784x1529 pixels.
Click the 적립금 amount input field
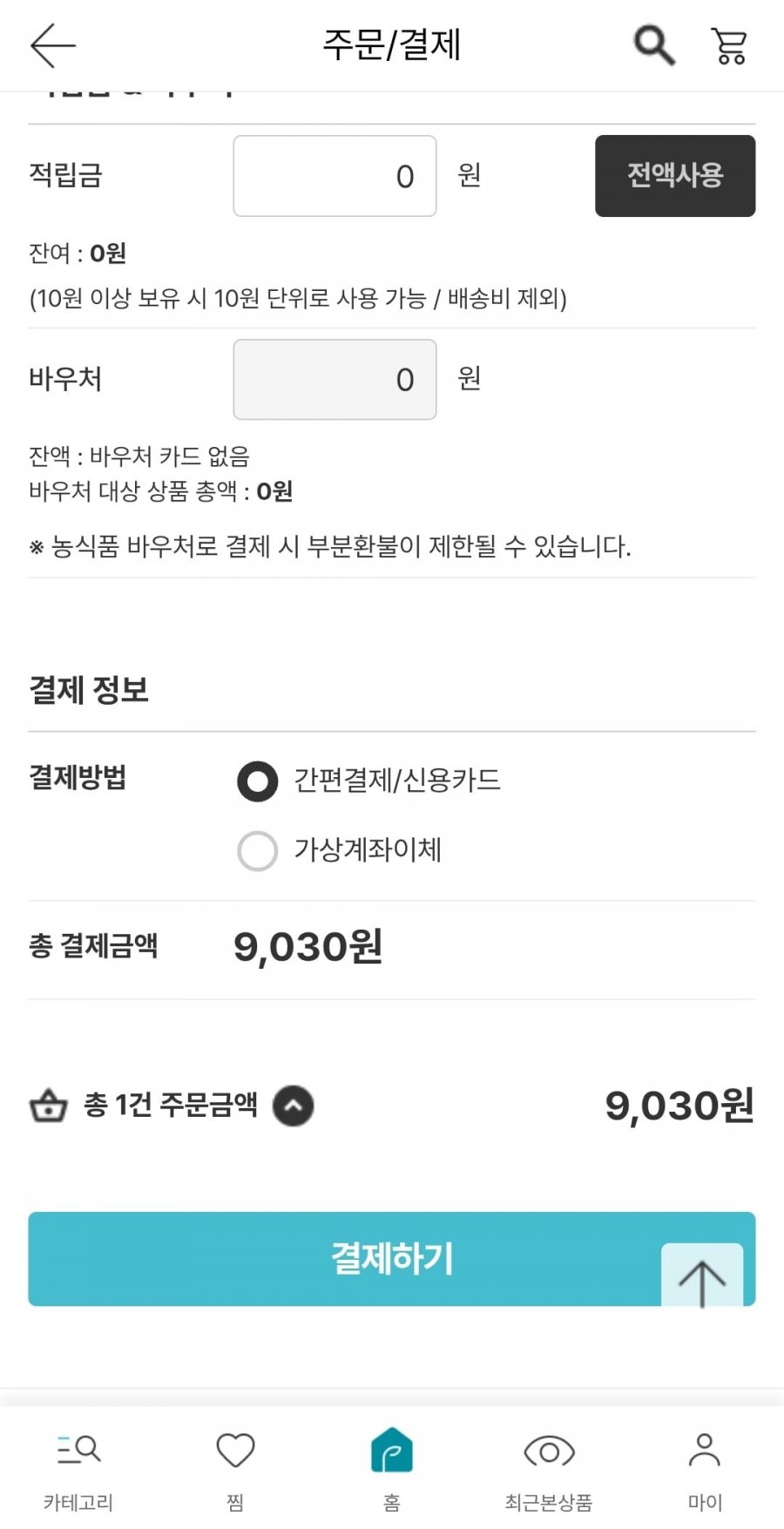click(x=335, y=176)
